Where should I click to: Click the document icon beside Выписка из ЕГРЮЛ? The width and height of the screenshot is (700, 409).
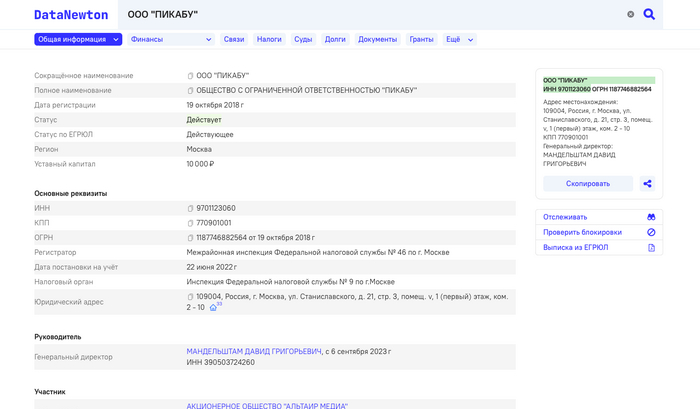coord(651,248)
